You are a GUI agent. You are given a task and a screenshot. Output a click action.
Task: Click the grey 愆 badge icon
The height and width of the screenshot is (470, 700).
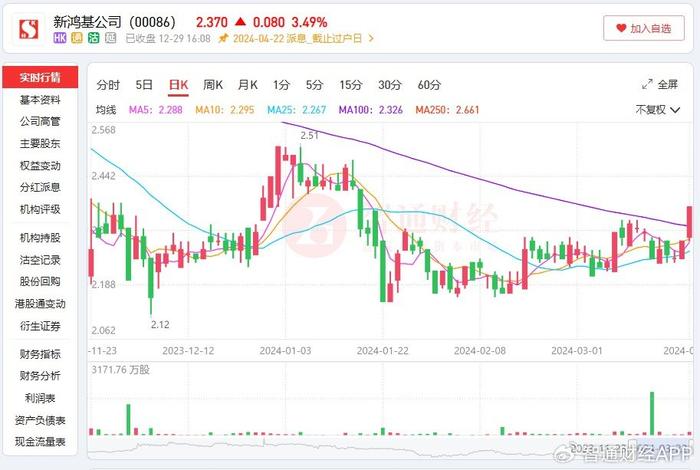coord(111,38)
